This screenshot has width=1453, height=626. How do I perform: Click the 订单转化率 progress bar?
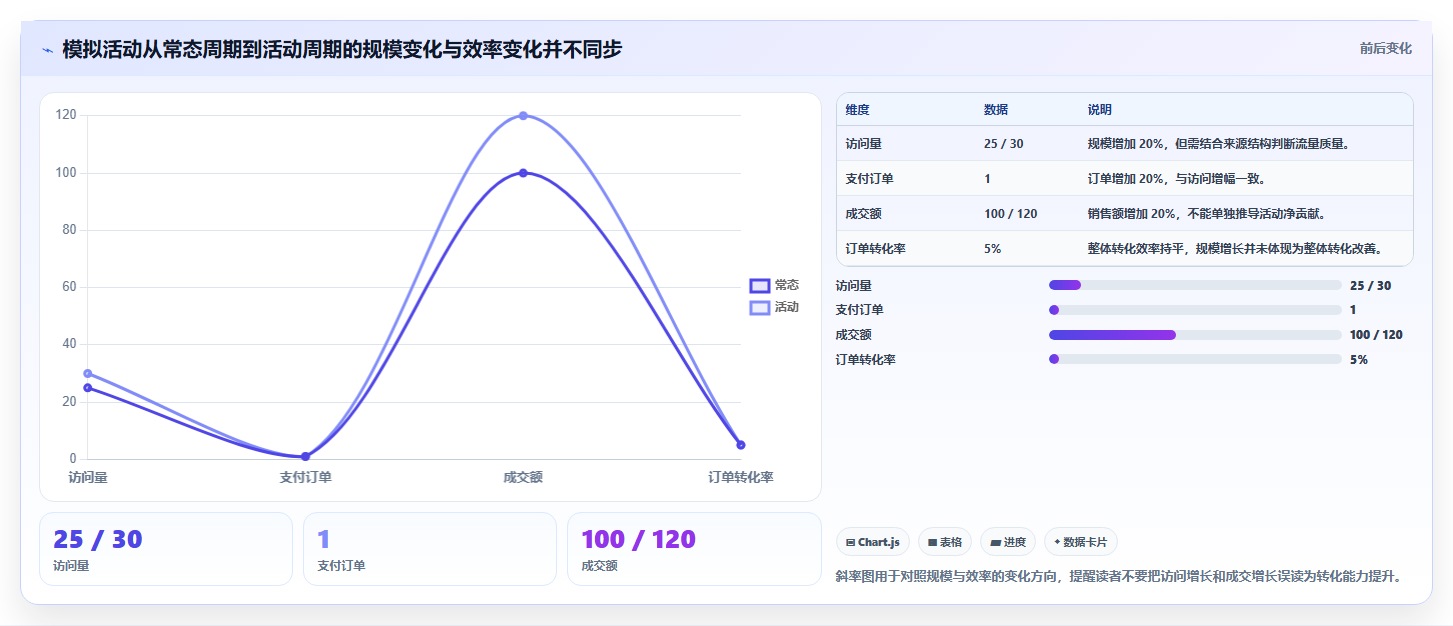(x=1195, y=359)
